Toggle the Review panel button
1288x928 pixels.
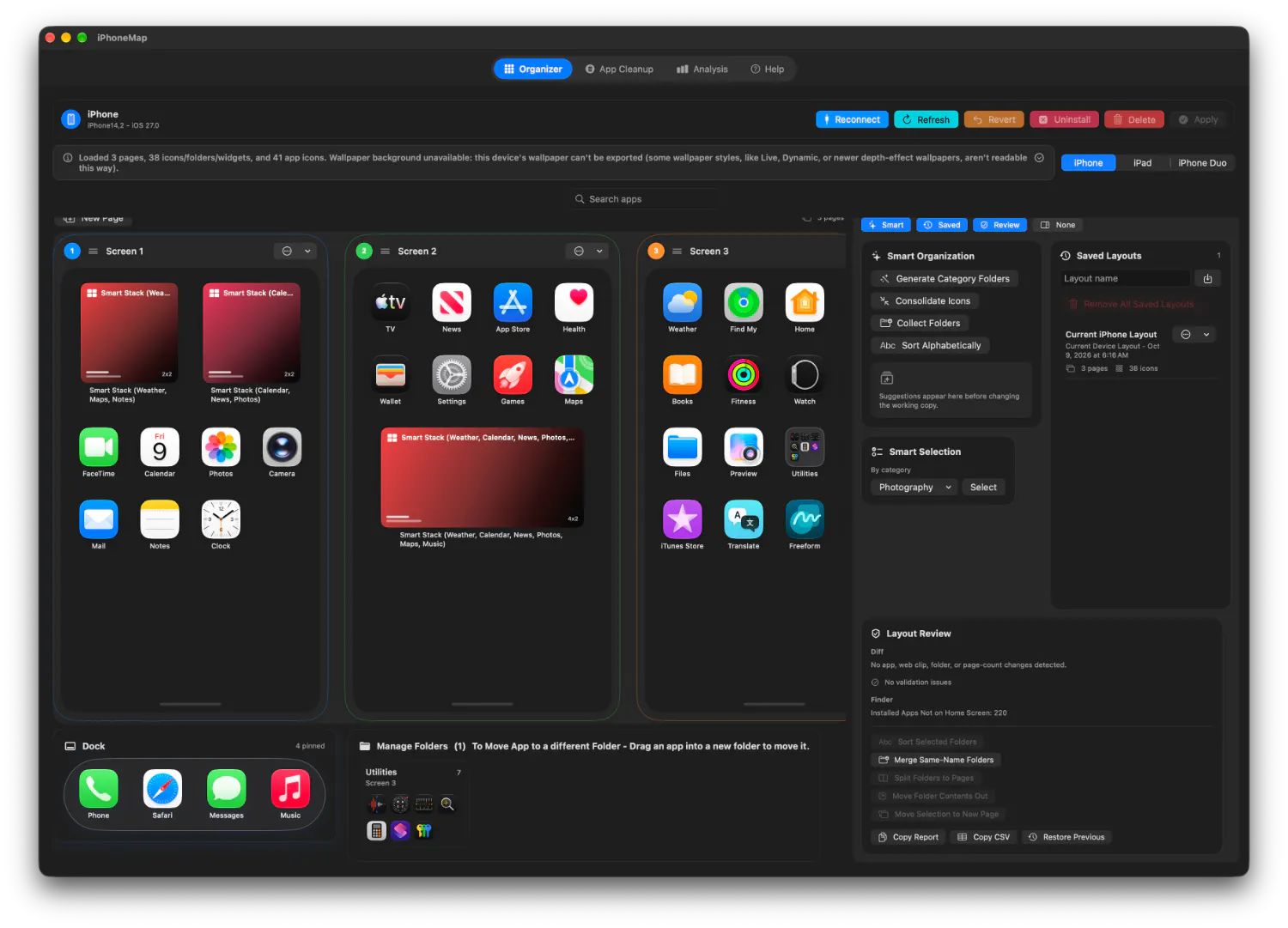[999, 225]
